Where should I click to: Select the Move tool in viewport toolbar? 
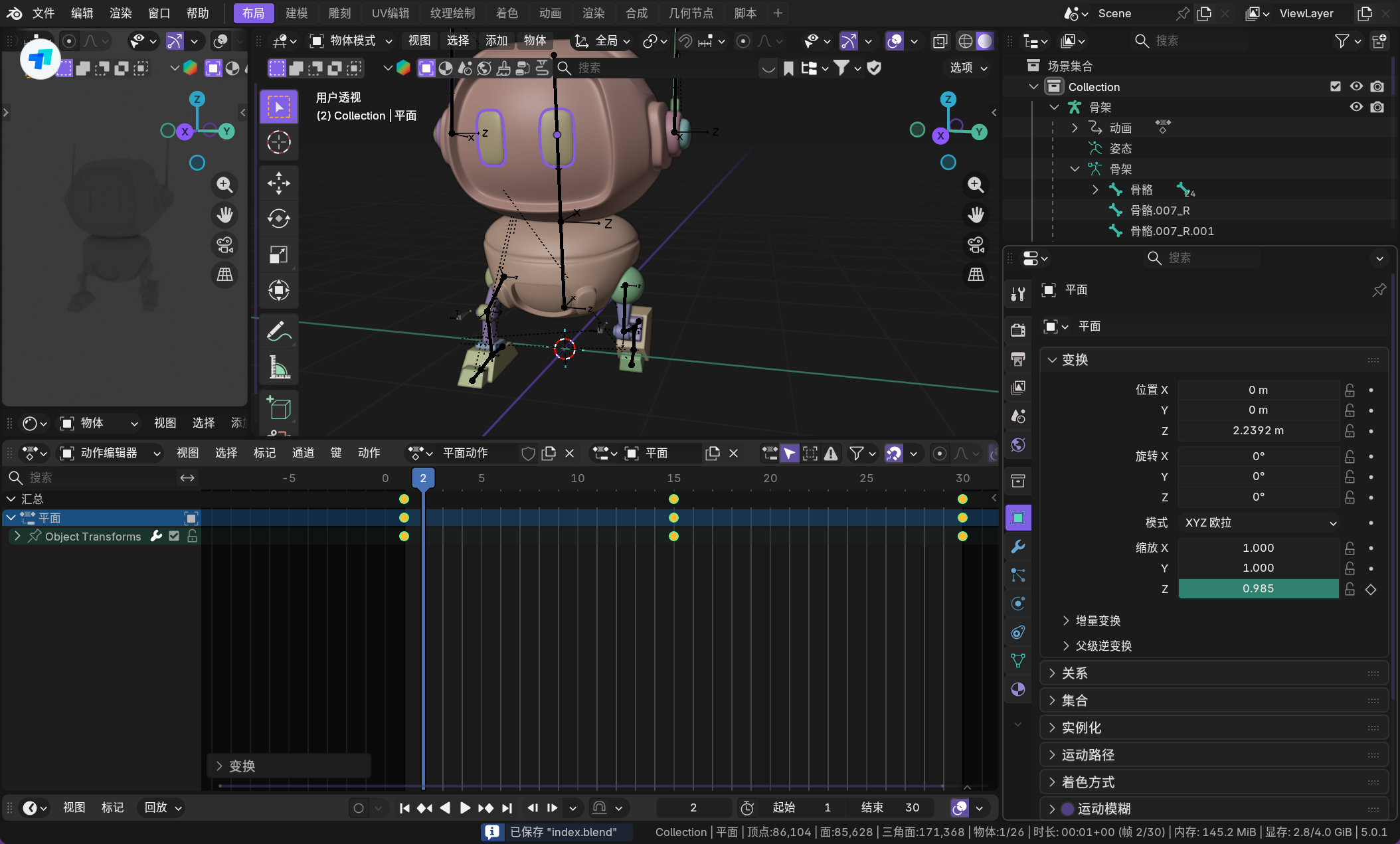pos(279,183)
